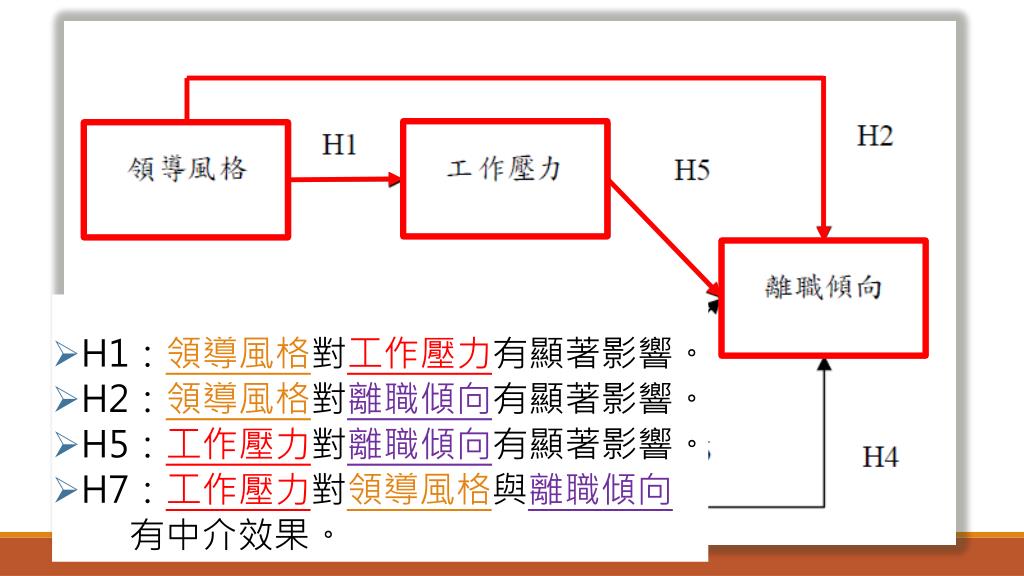This screenshot has height=576, width=1024.
Task: Click the H4 label in the diagram
Action: [x=880, y=457]
